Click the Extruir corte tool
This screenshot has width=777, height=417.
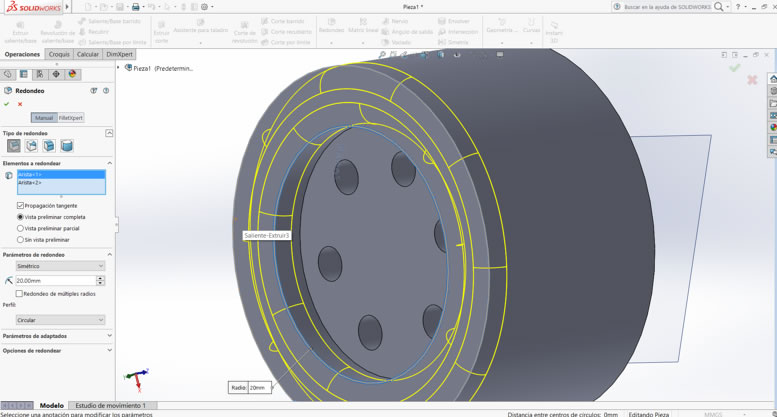pos(162,32)
